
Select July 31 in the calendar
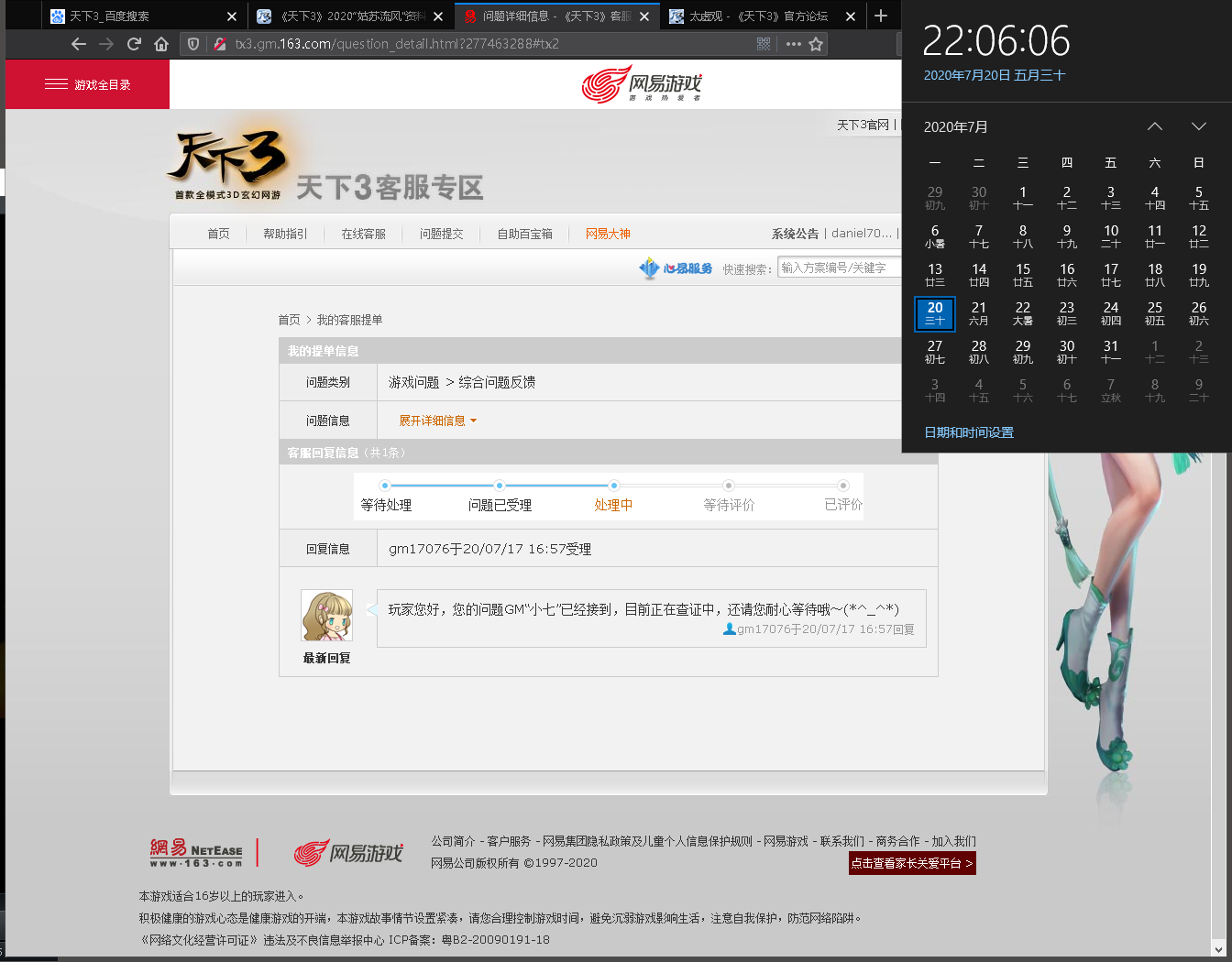click(1111, 352)
